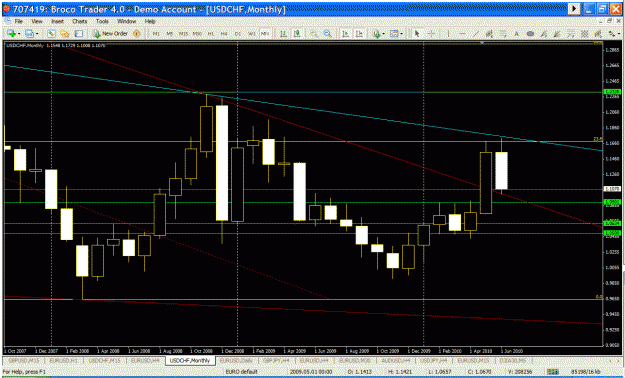Select the candlestick chart display icon
The height and width of the screenshot is (378, 625).
pos(297,34)
